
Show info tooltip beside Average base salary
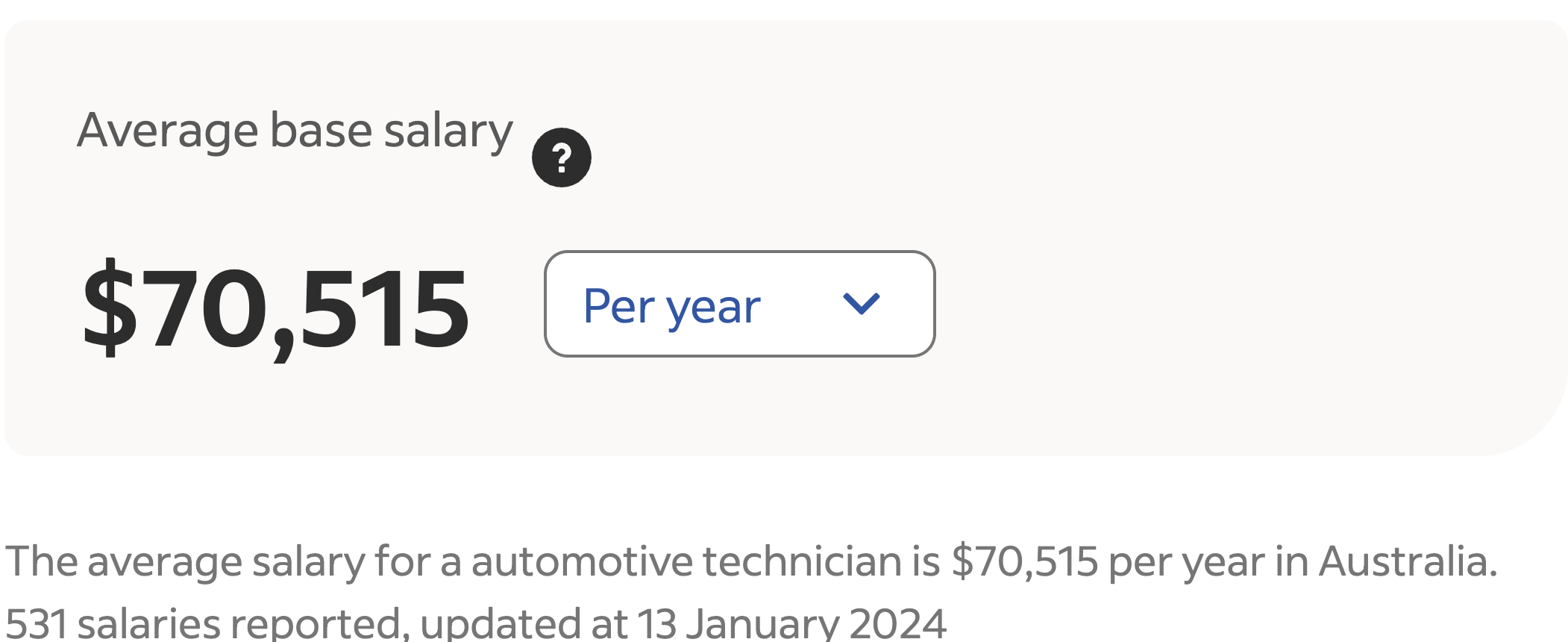561,158
